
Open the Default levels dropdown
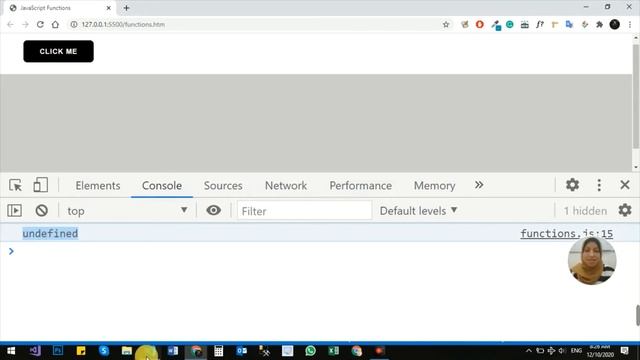(418, 211)
